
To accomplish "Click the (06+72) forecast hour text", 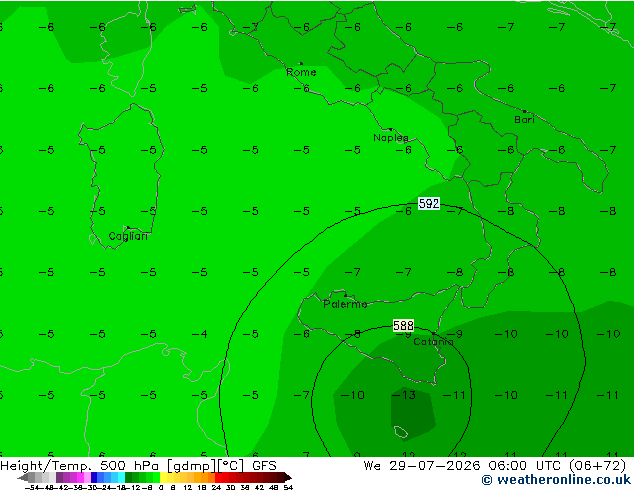I will point(597,466).
